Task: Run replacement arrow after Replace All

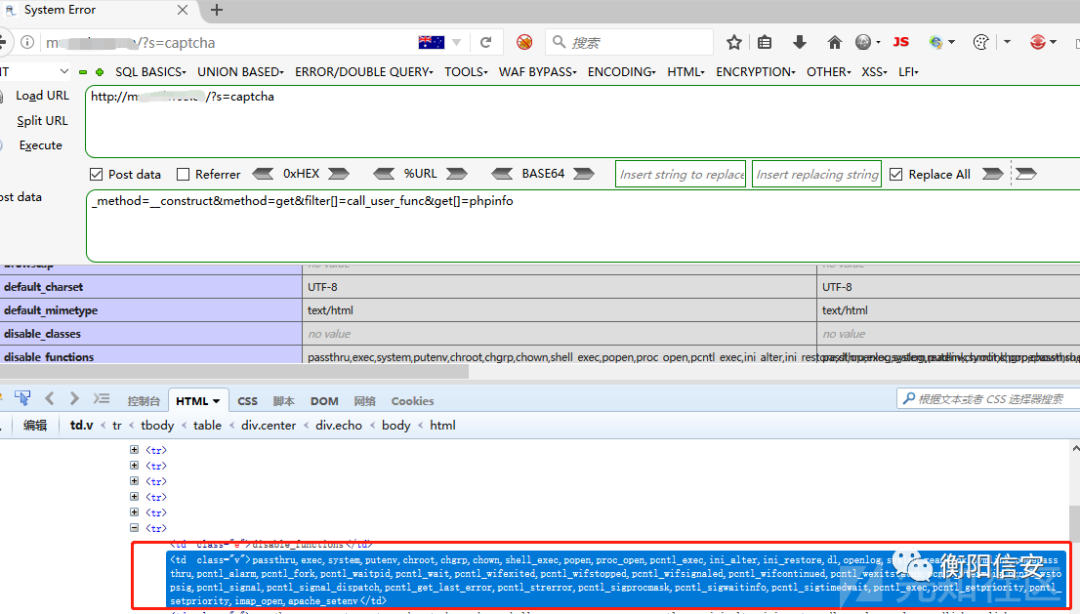Action: tap(992, 174)
